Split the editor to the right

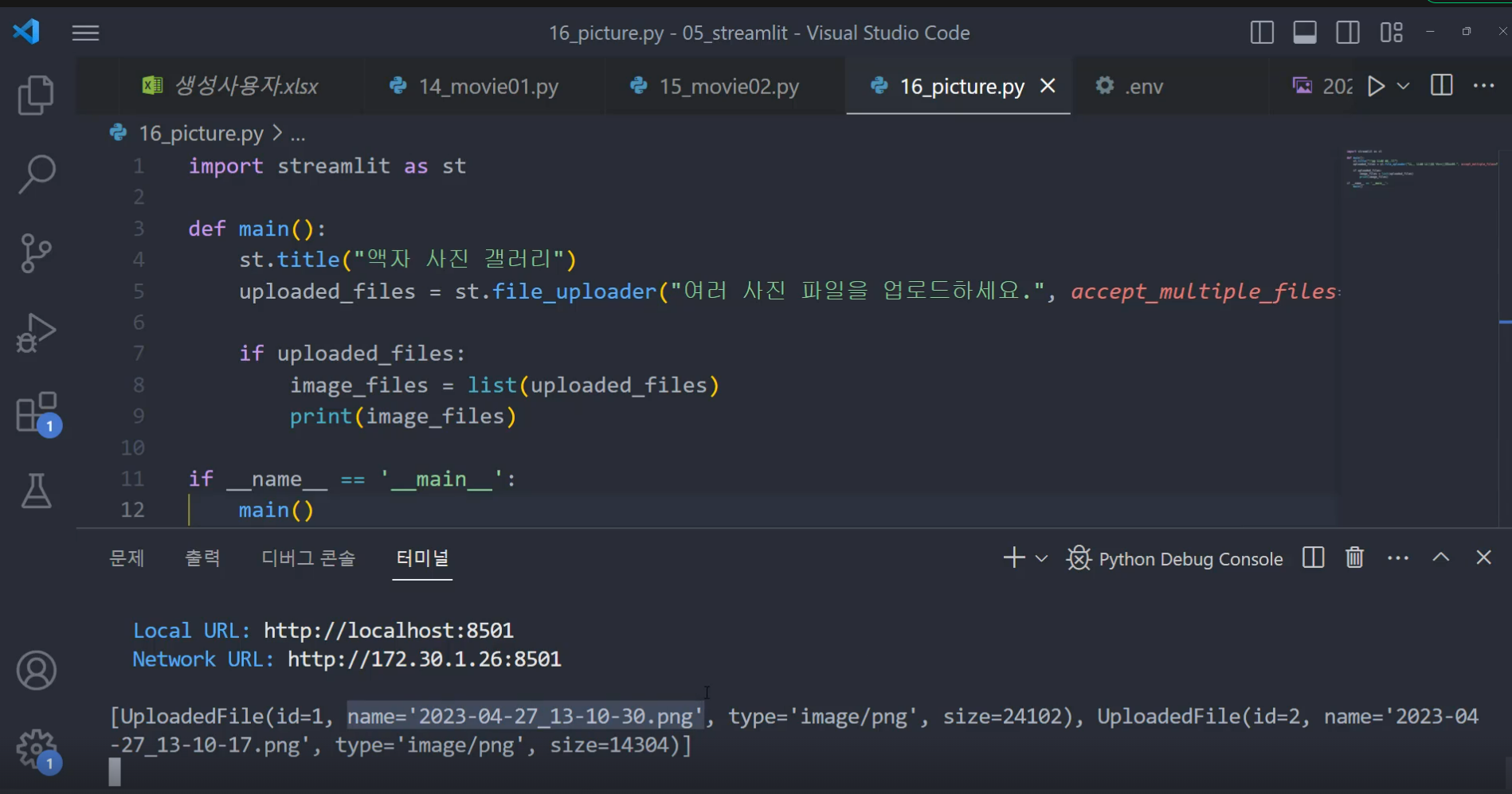(x=1442, y=85)
